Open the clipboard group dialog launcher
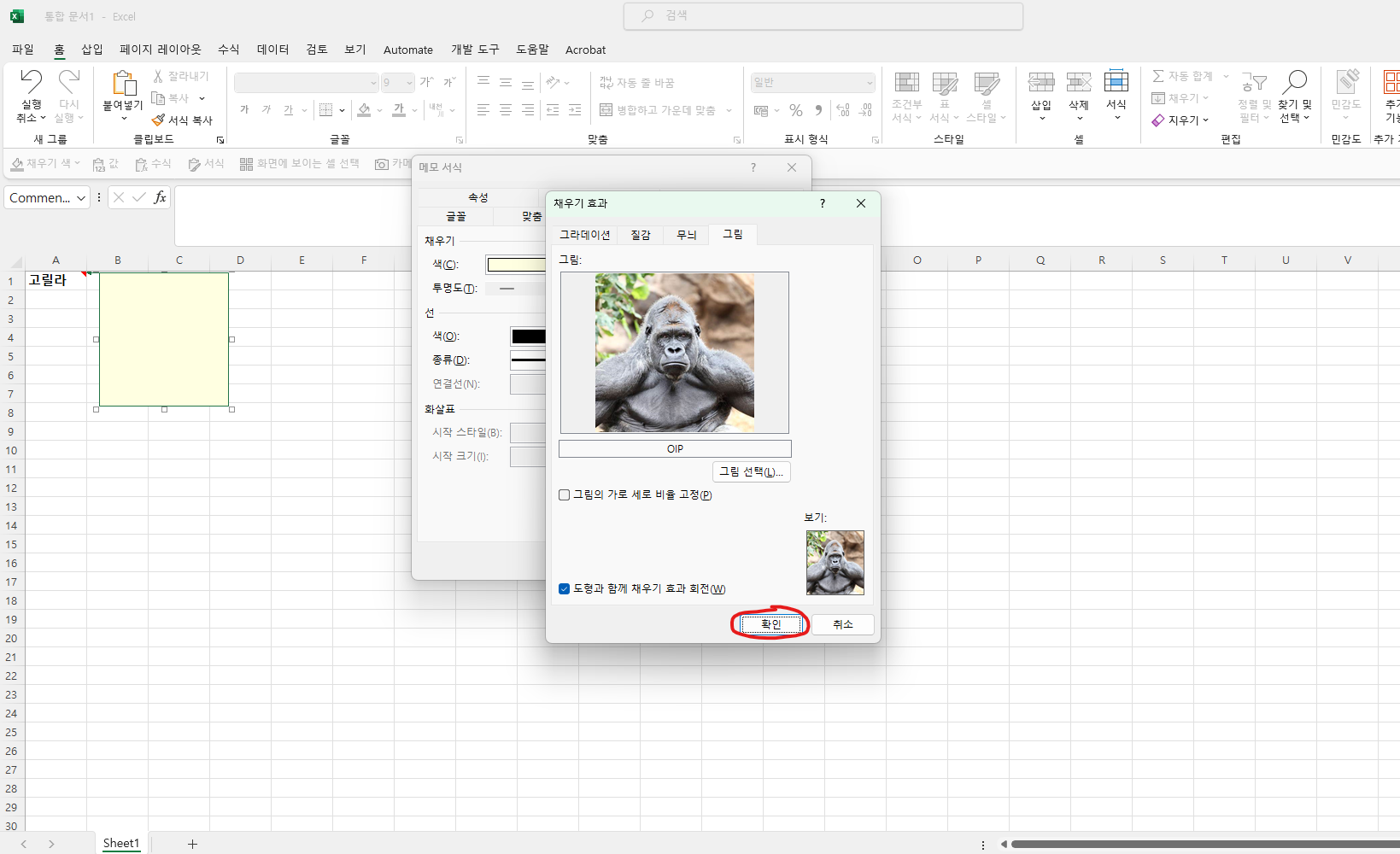Image resolution: width=1400 pixels, height=854 pixels. pyautogui.click(x=220, y=139)
